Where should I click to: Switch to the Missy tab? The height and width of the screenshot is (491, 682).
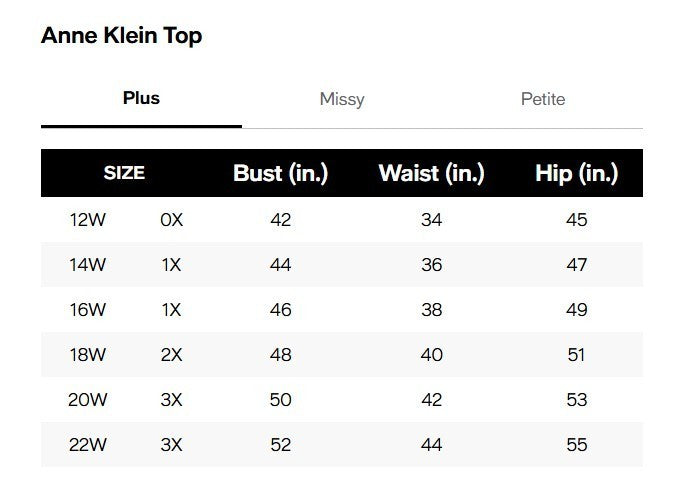342,99
